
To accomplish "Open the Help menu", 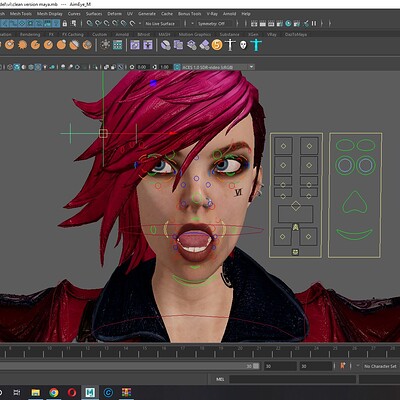I will pos(246,14).
